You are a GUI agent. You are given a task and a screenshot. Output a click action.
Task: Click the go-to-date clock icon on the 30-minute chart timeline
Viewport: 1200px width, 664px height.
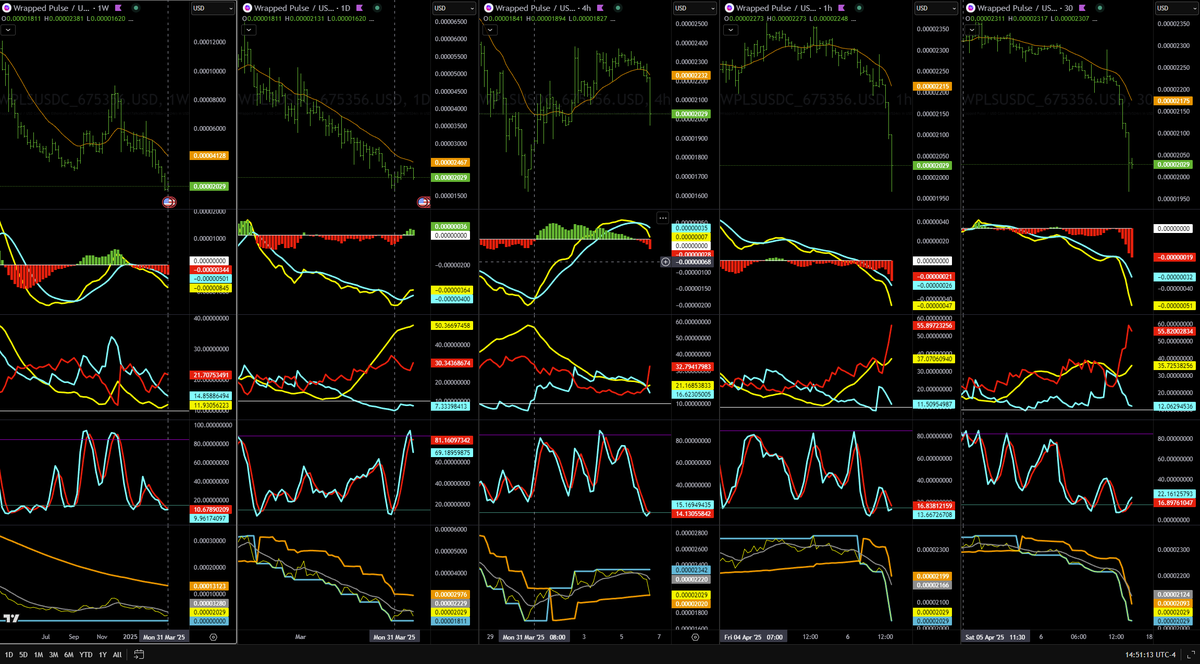point(1175,636)
